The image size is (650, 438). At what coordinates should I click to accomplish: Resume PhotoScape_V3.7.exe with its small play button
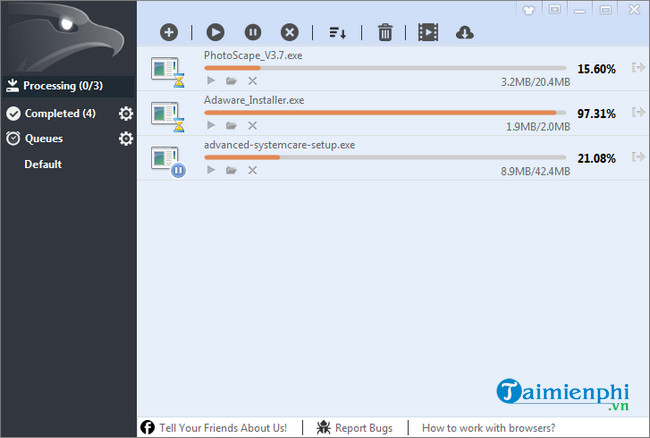210,81
